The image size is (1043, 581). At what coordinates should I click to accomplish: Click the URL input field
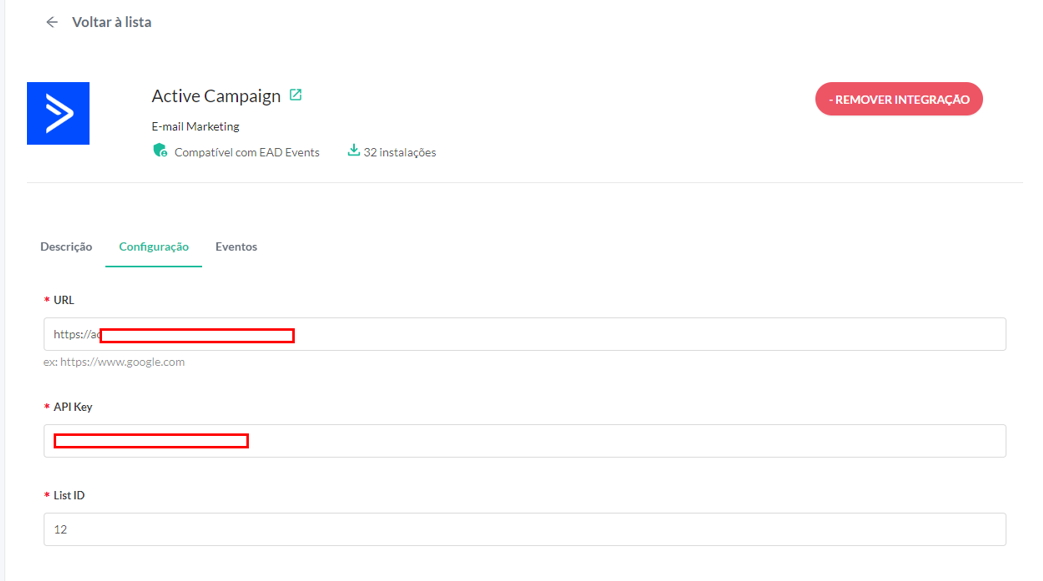(x=525, y=334)
